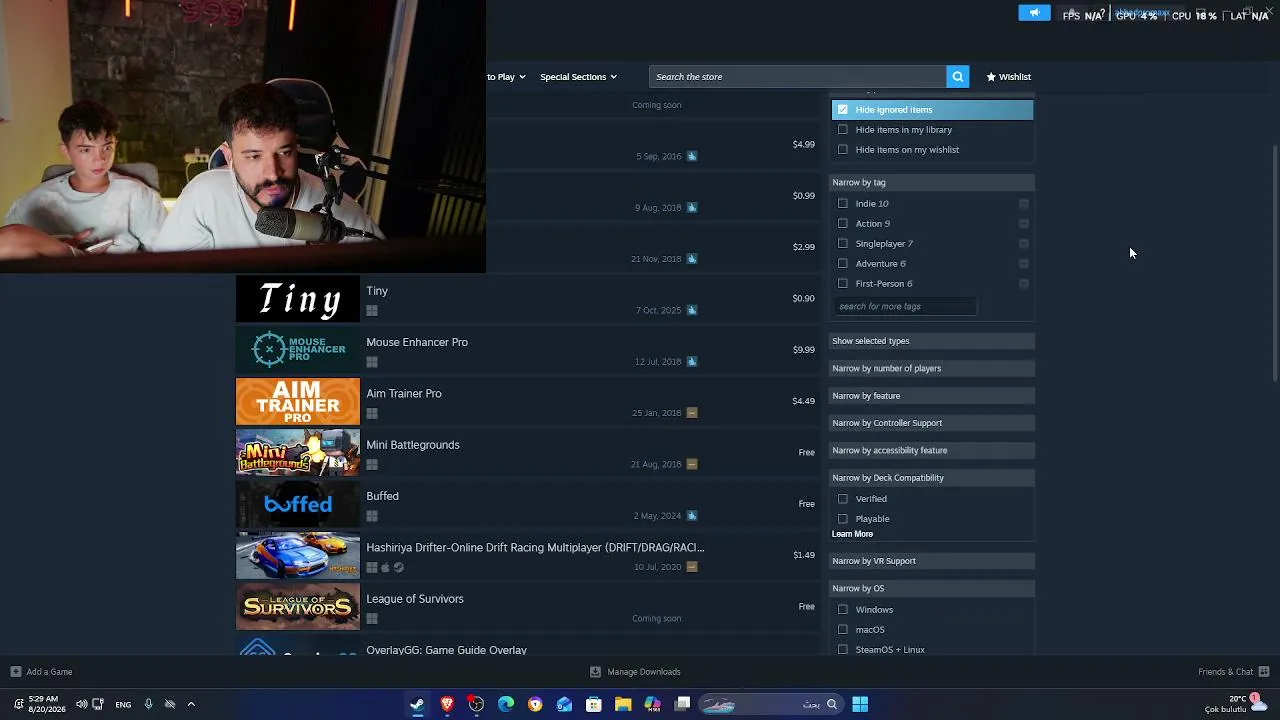Click the 'search for more tags' field

904,307
